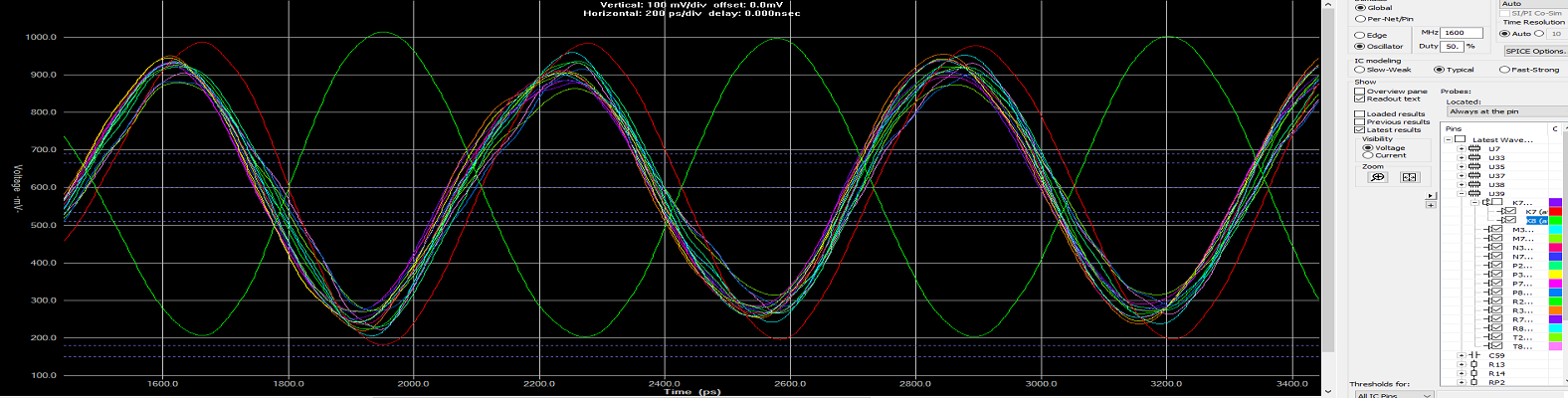Click the fit-to-window zoom icon
The image size is (1568, 398).
1409,177
